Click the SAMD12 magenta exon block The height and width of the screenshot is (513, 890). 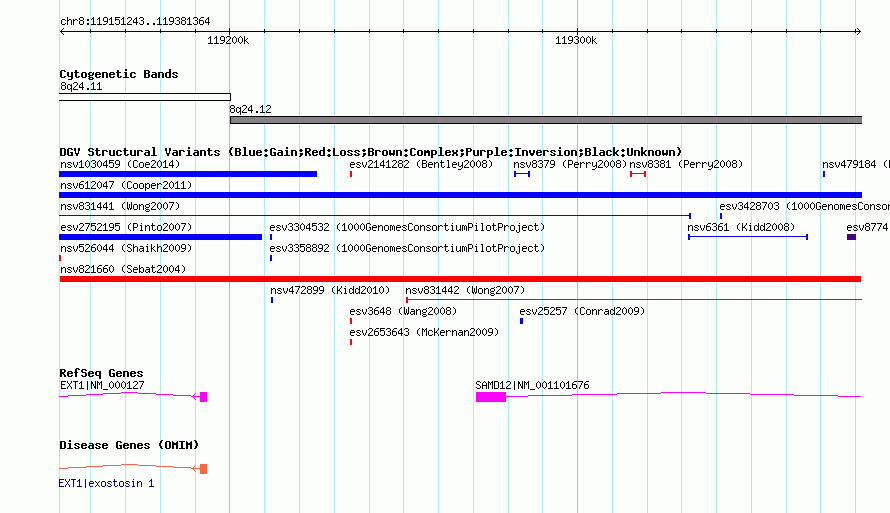click(x=491, y=397)
